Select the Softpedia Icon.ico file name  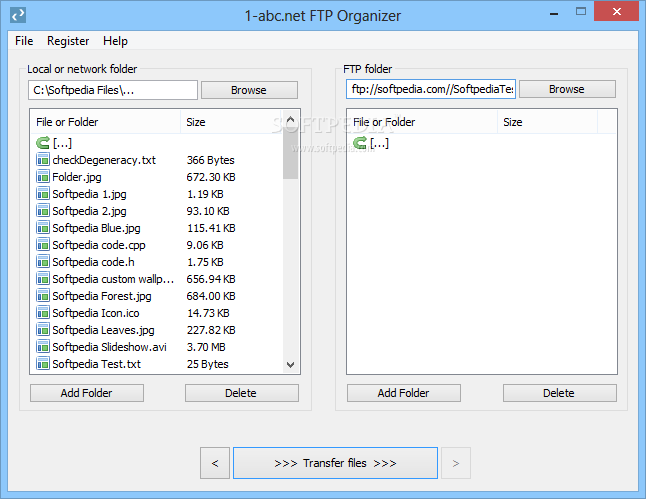click(x=96, y=313)
